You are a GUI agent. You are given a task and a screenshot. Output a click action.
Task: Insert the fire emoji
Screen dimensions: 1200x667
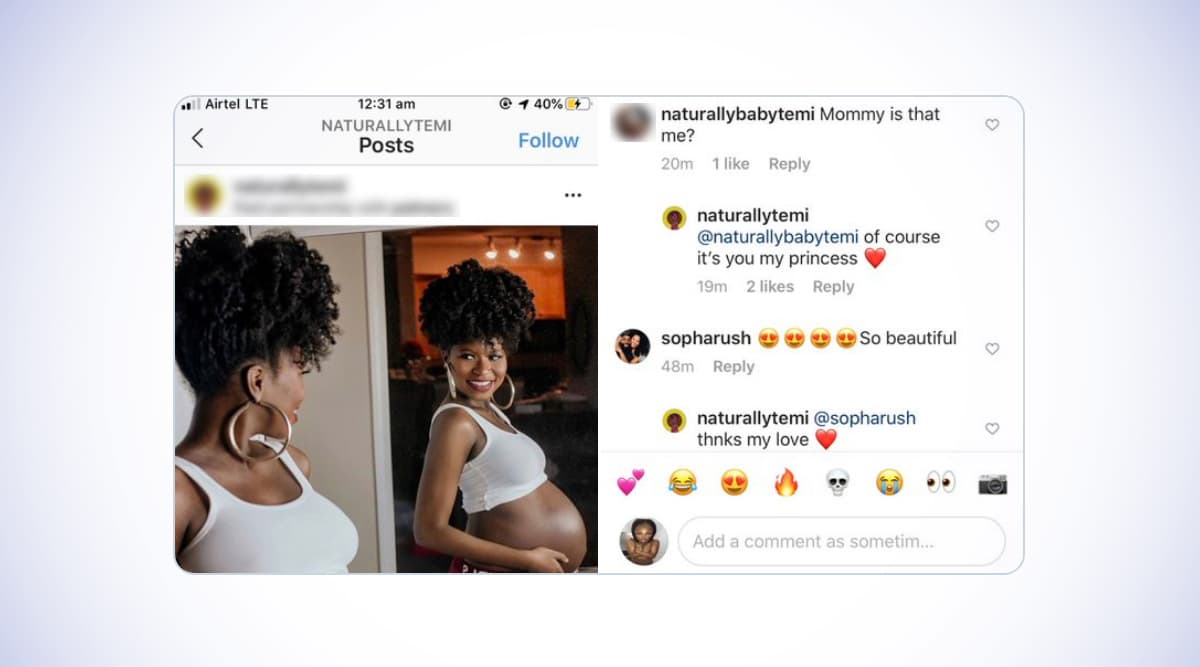coord(786,483)
